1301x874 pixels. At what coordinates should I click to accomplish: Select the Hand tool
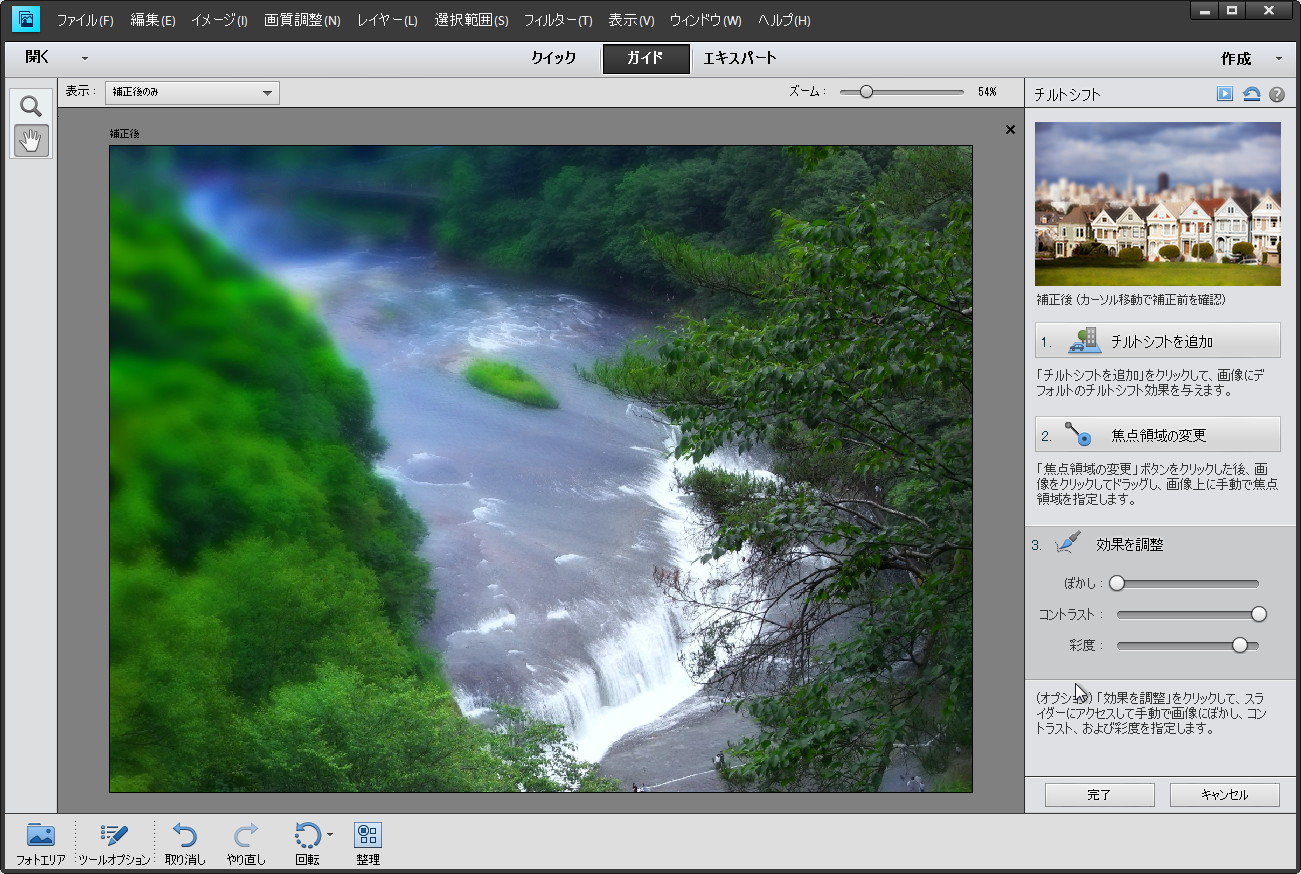pyautogui.click(x=31, y=141)
